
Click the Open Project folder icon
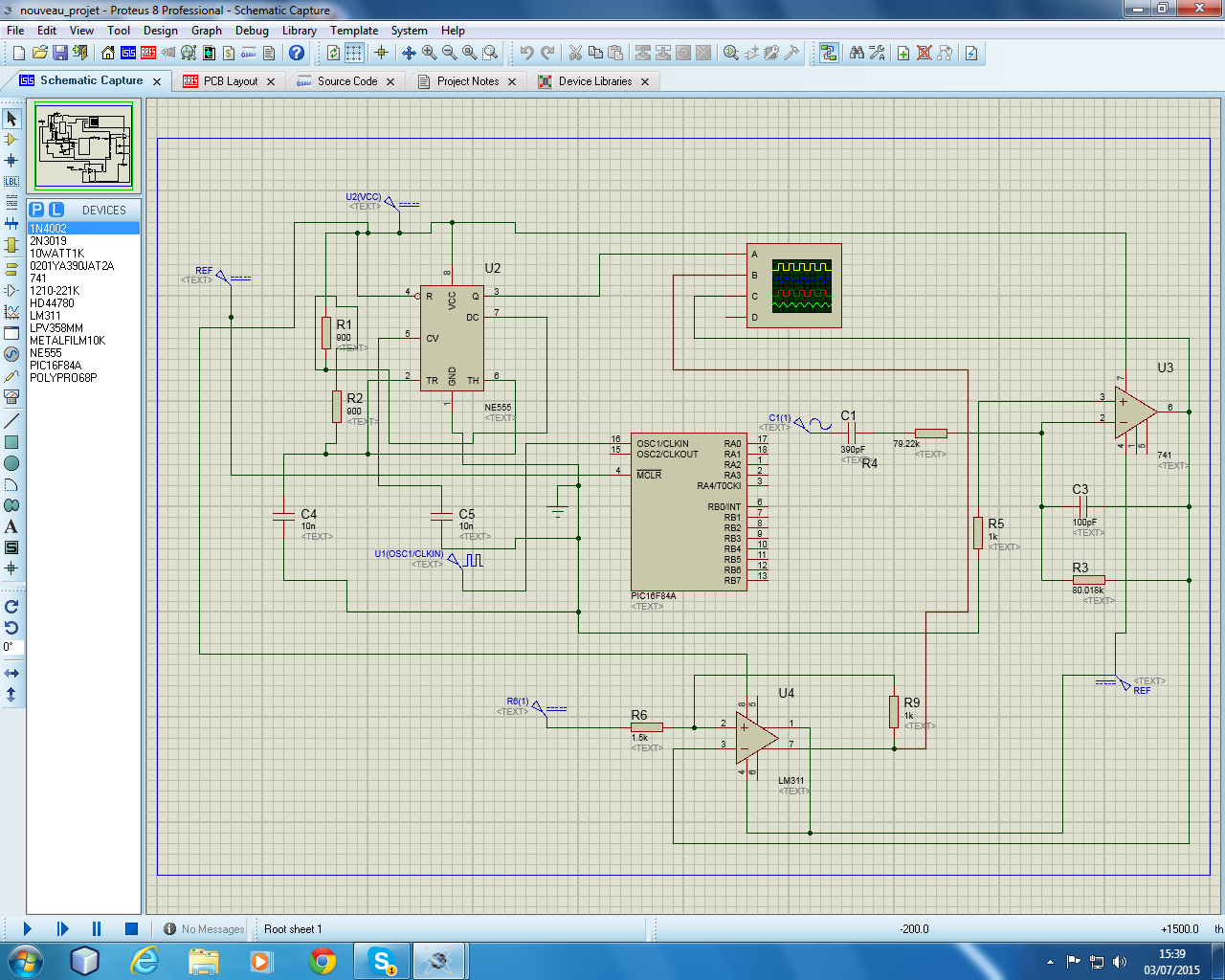[39, 53]
